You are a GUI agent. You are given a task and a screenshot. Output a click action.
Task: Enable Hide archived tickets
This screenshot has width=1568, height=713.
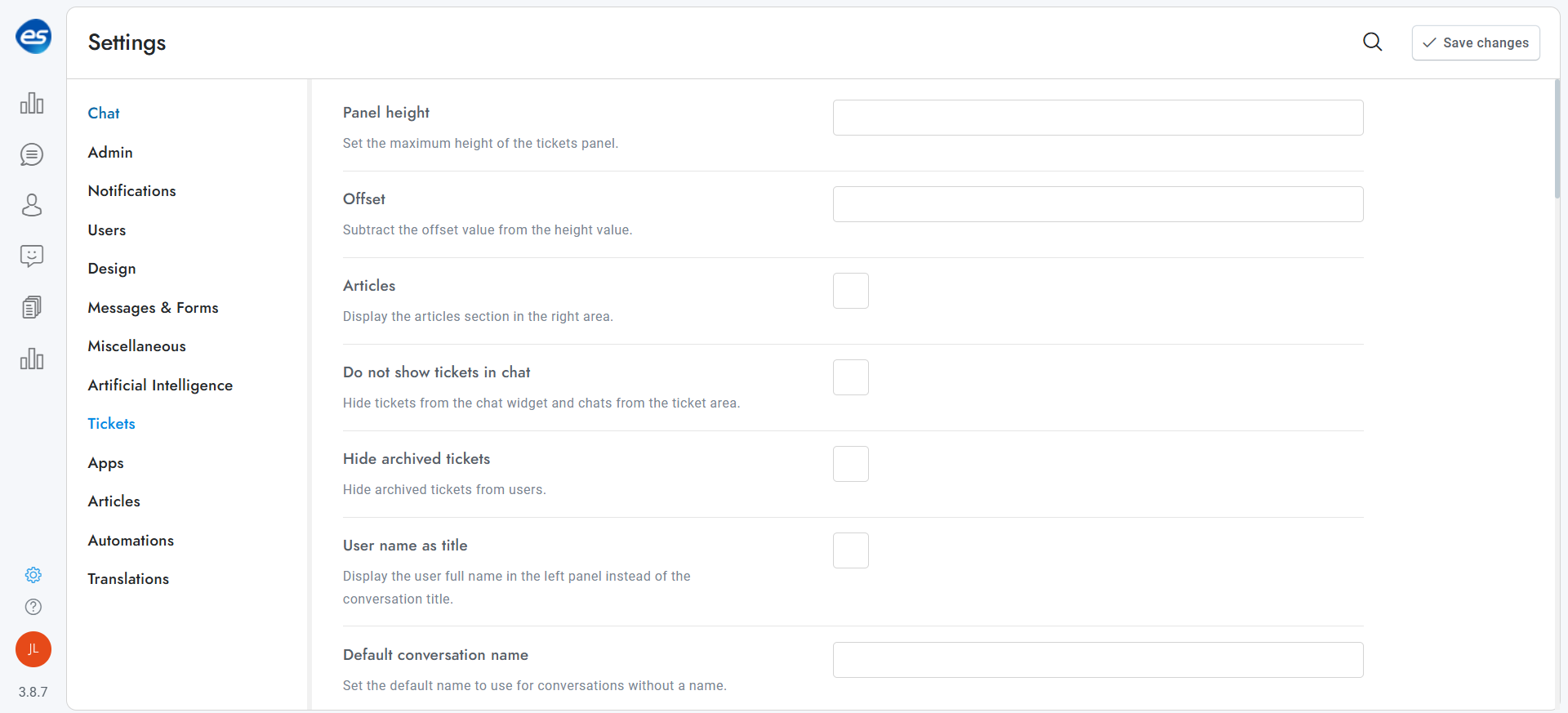click(851, 464)
